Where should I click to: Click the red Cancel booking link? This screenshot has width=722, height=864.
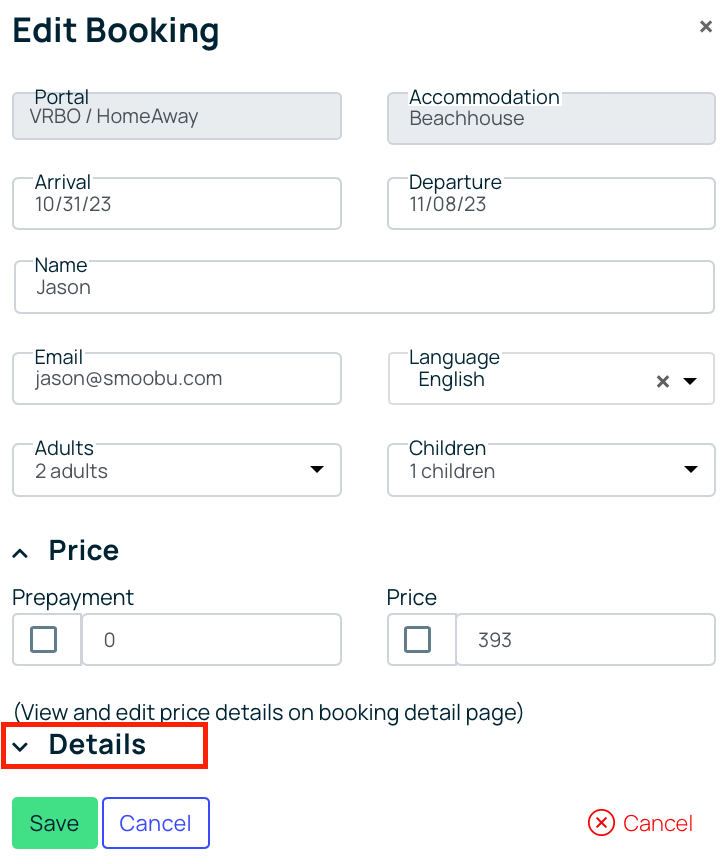click(658, 823)
